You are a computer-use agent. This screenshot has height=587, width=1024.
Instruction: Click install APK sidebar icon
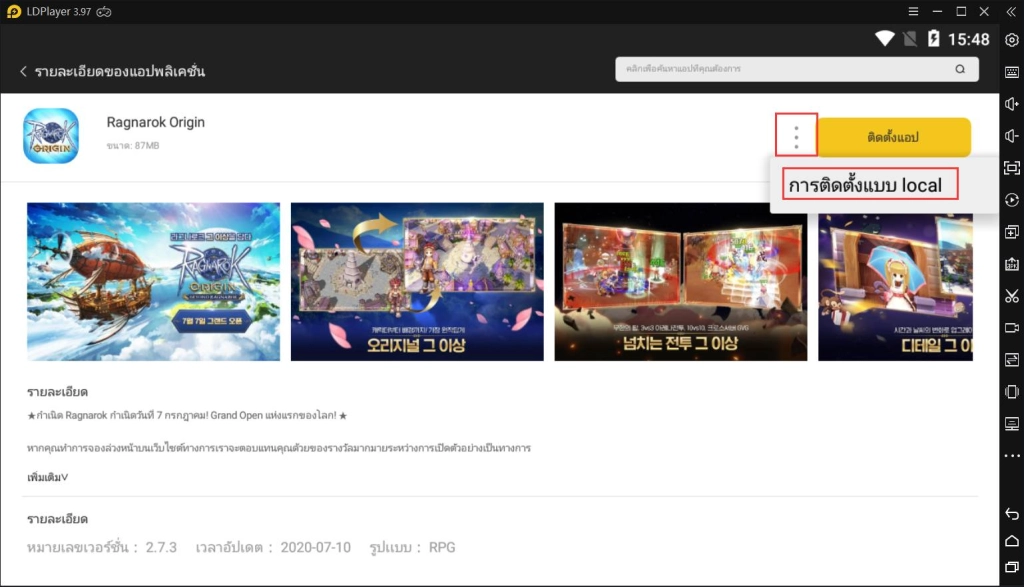1012,264
